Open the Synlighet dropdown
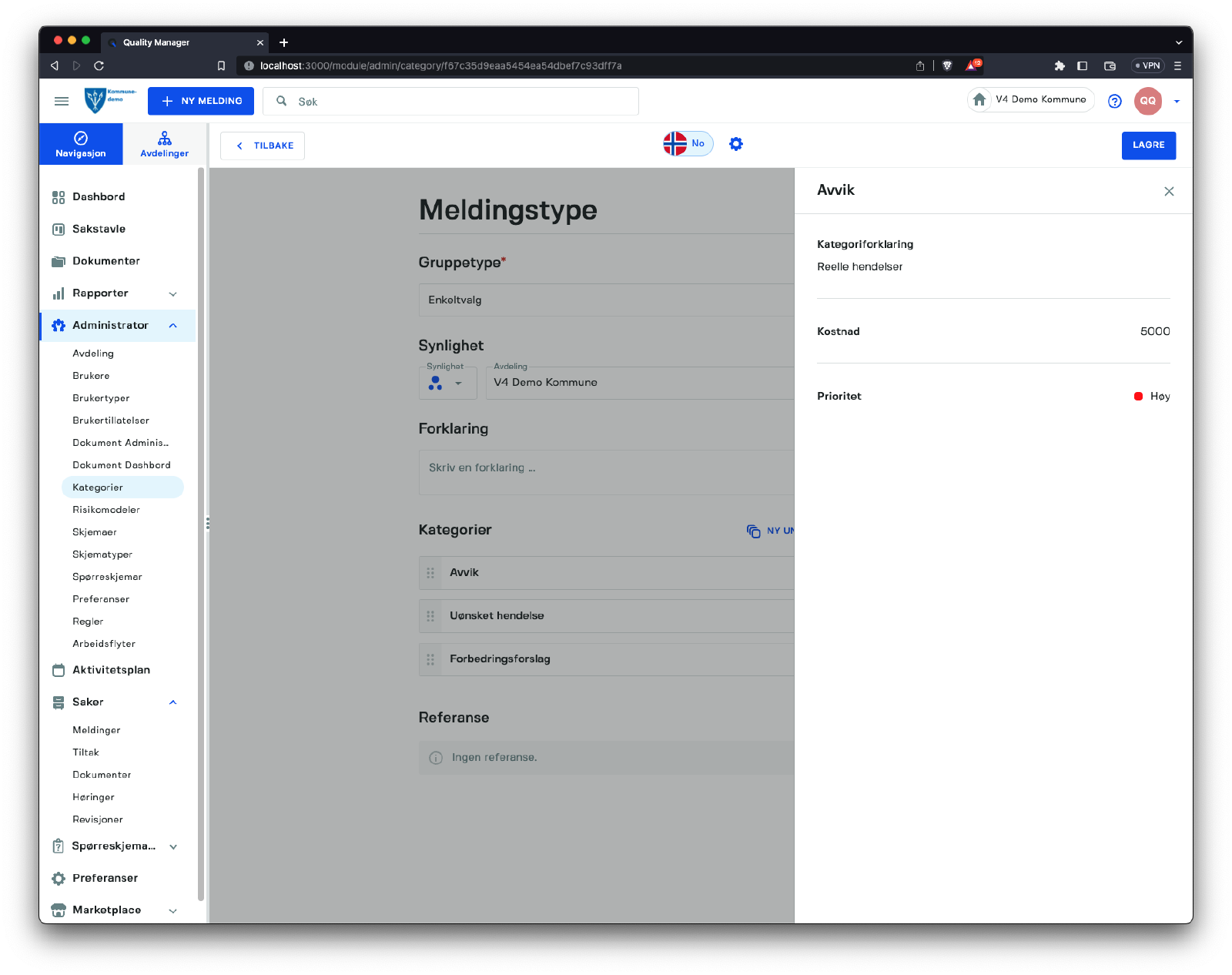The width and height of the screenshot is (1232, 975). coord(447,383)
